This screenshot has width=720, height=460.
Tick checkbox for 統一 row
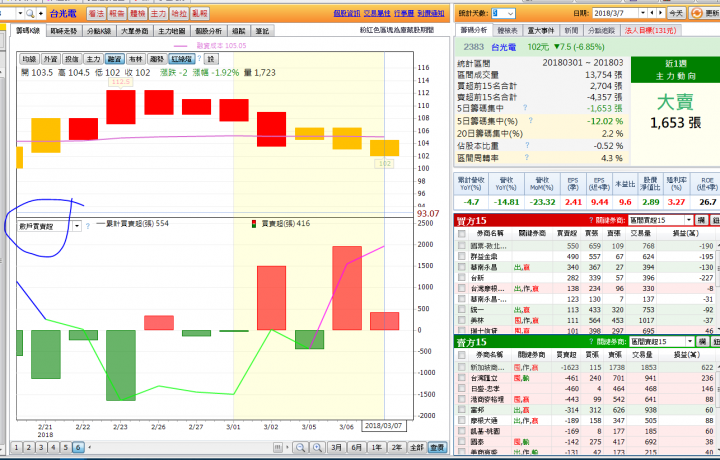click(x=462, y=309)
